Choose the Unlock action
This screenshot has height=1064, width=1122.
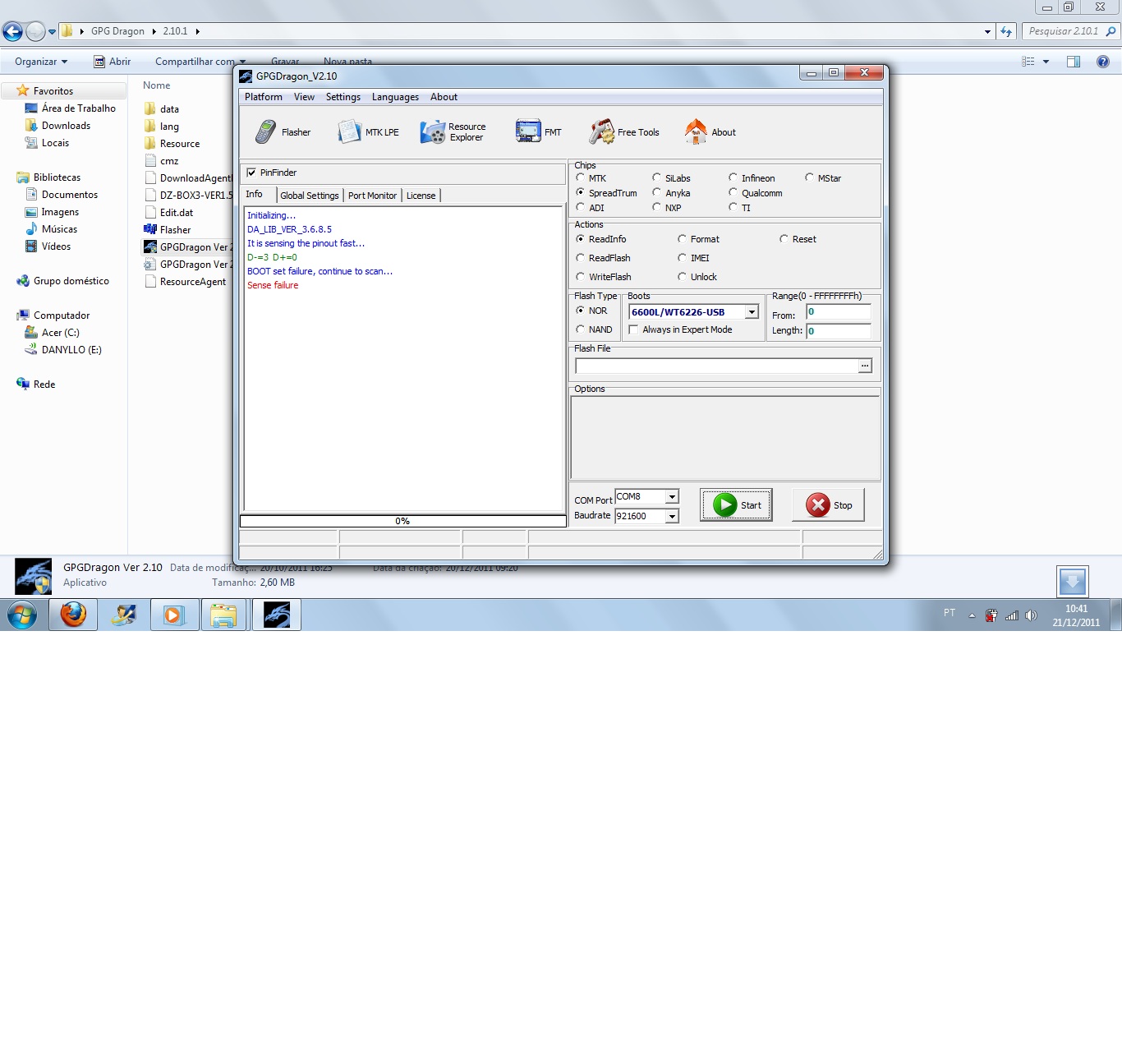682,277
